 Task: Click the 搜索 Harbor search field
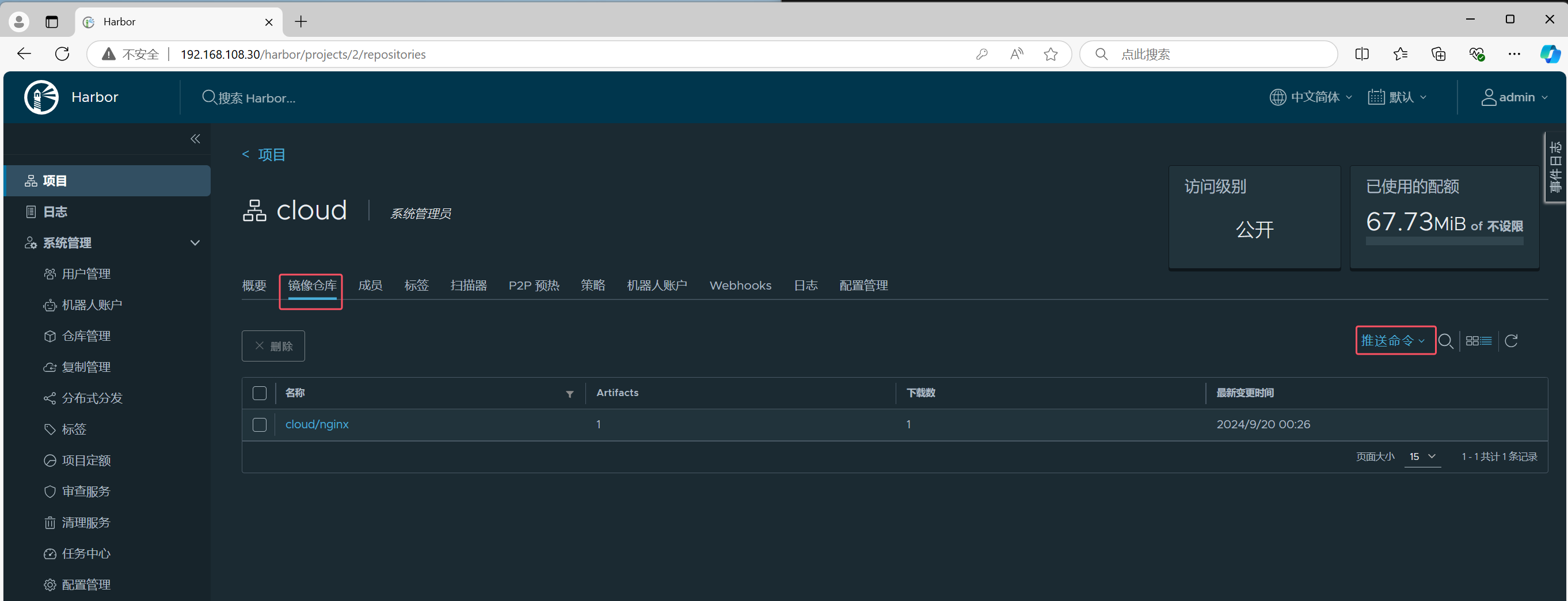click(256, 98)
